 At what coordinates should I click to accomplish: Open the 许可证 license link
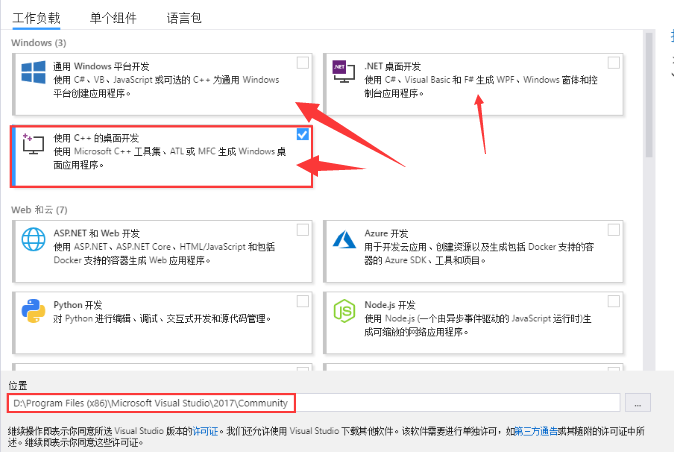point(205,431)
